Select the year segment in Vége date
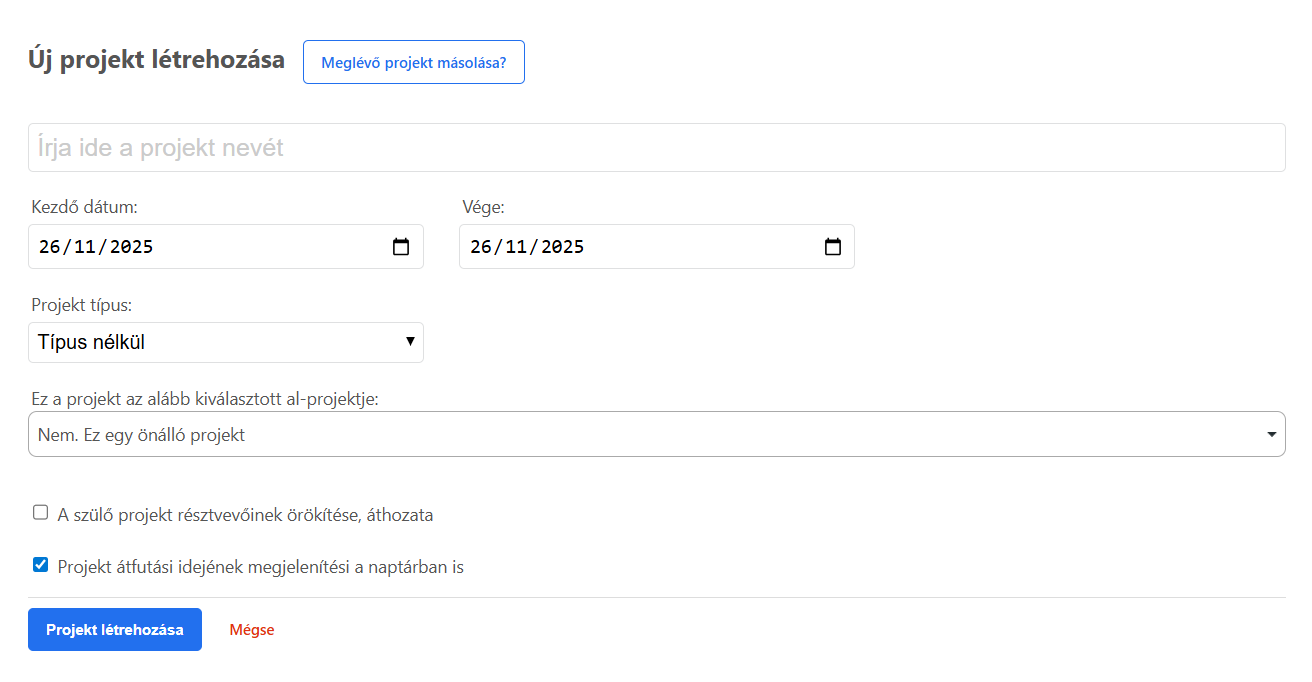This screenshot has width=1312, height=682. pyautogui.click(x=562, y=247)
